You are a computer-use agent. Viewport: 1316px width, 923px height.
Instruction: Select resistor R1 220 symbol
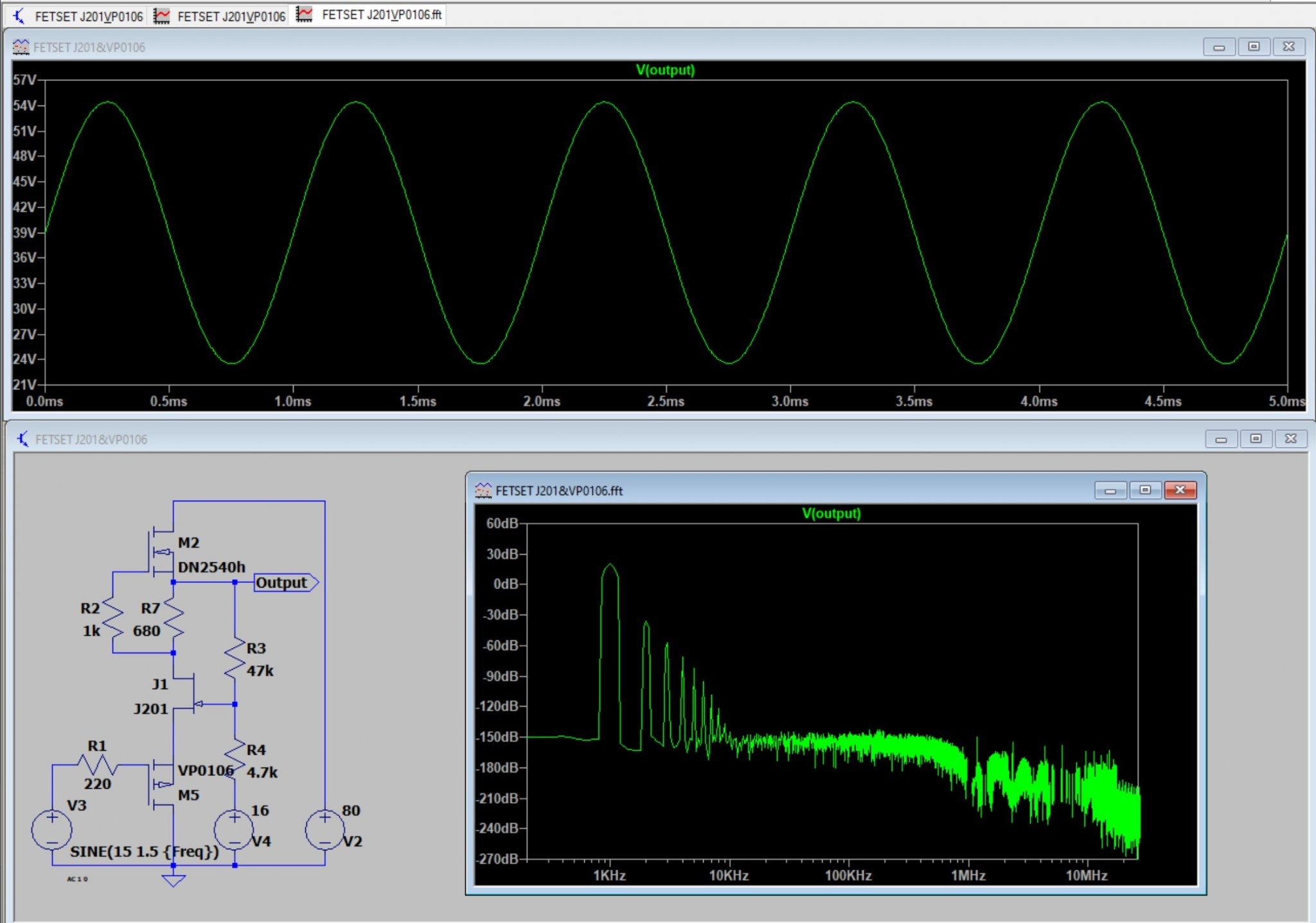(97, 765)
